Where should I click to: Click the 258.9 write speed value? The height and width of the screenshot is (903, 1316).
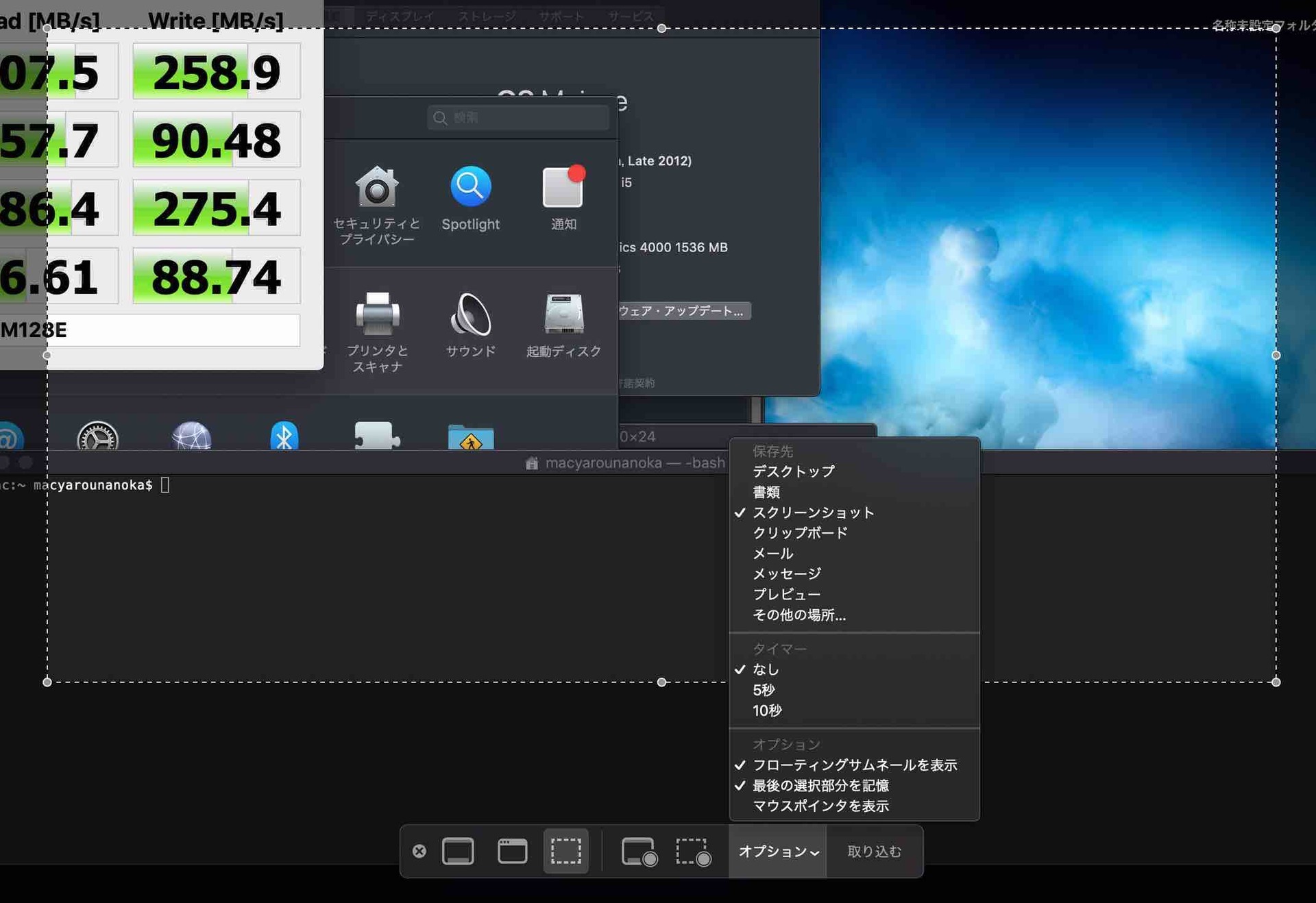point(217,71)
